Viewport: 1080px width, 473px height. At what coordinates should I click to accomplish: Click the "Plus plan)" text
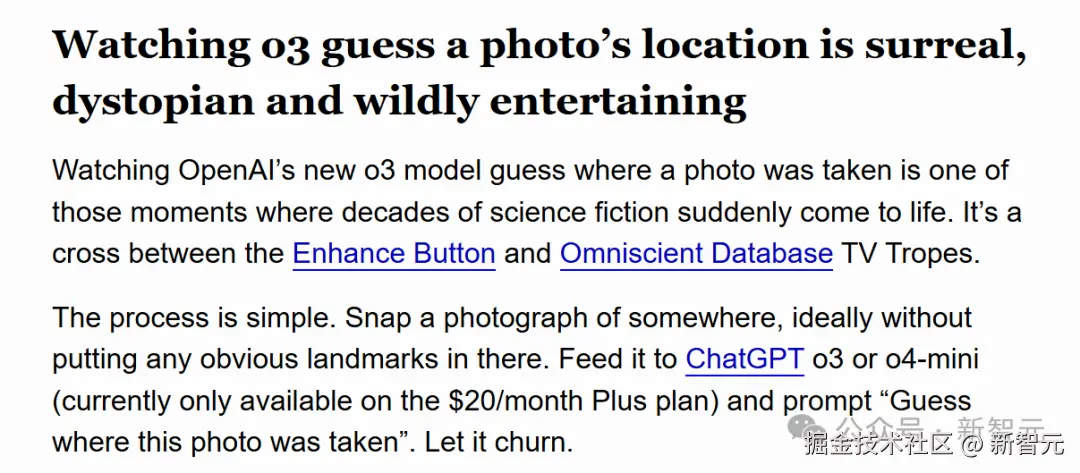point(657,401)
